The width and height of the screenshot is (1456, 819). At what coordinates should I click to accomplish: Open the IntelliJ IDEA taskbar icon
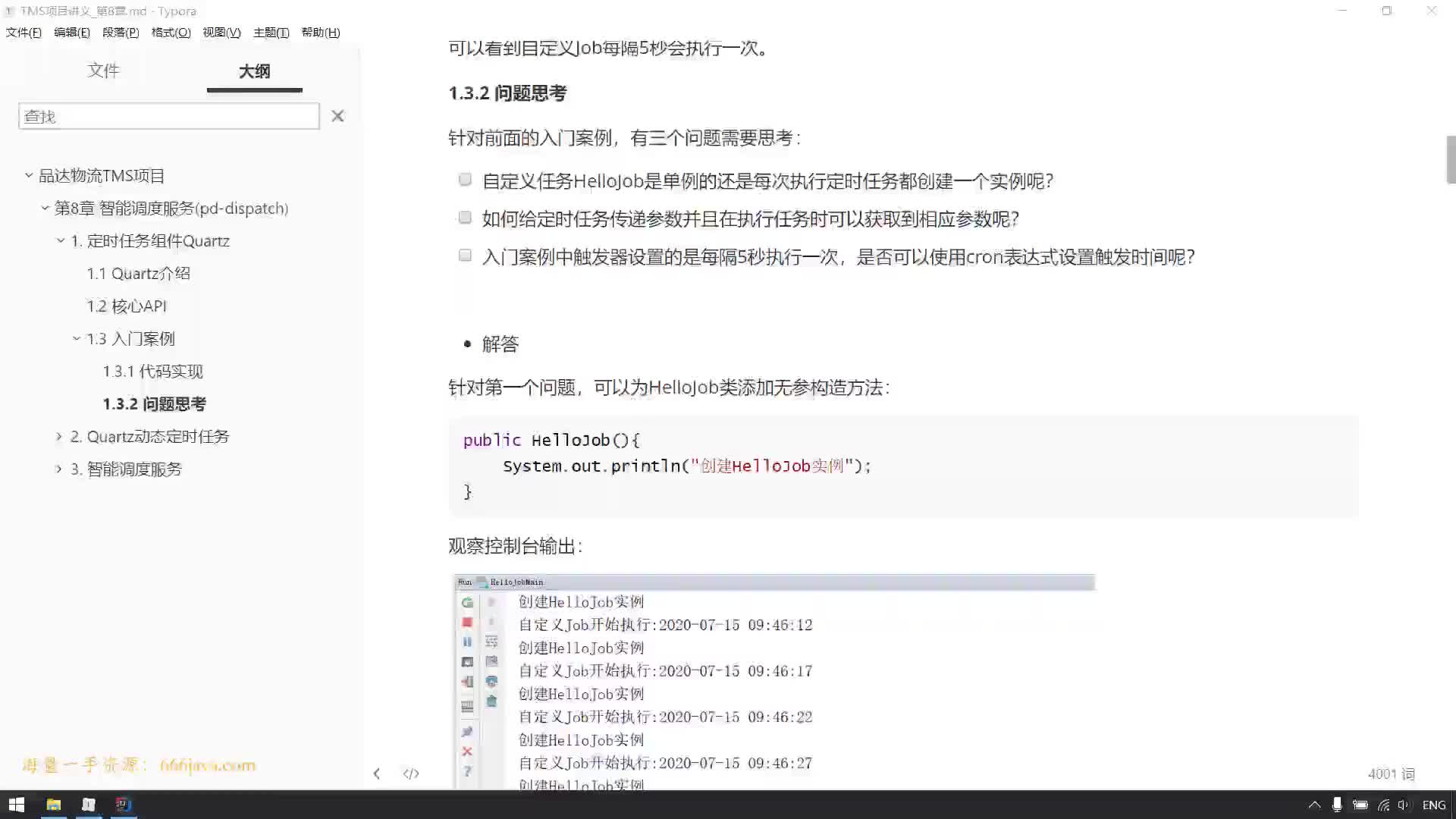click(x=123, y=805)
